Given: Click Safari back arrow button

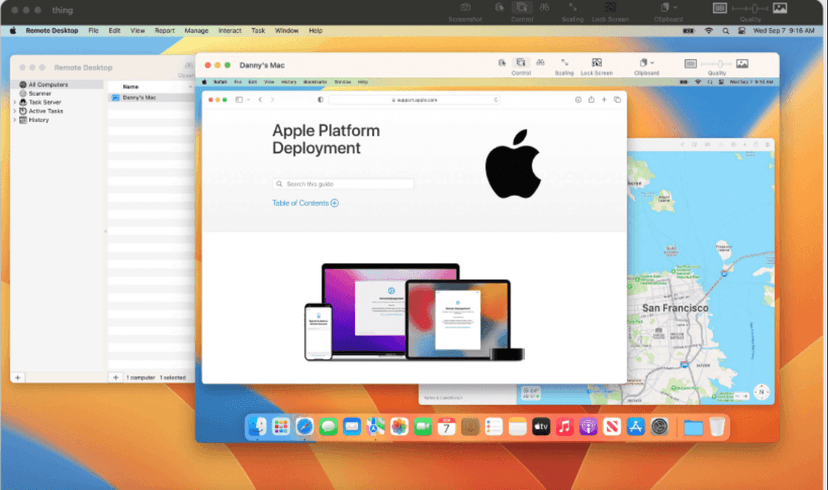Looking at the screenshot, I should tap(260, 100).
